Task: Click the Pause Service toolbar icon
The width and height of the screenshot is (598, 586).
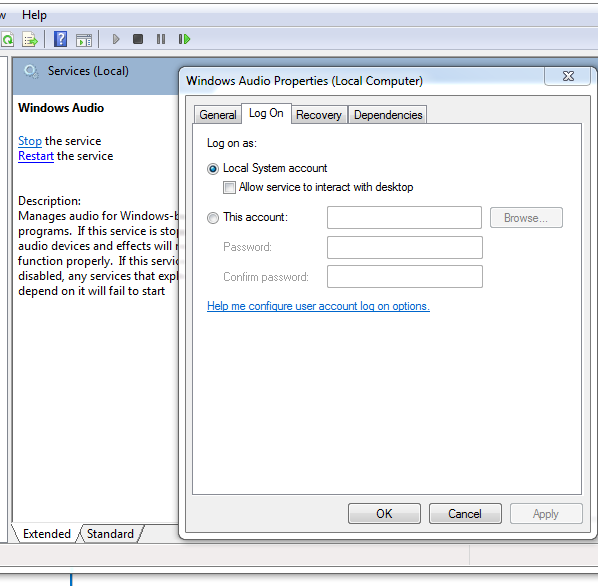Action: pos(161,39)
